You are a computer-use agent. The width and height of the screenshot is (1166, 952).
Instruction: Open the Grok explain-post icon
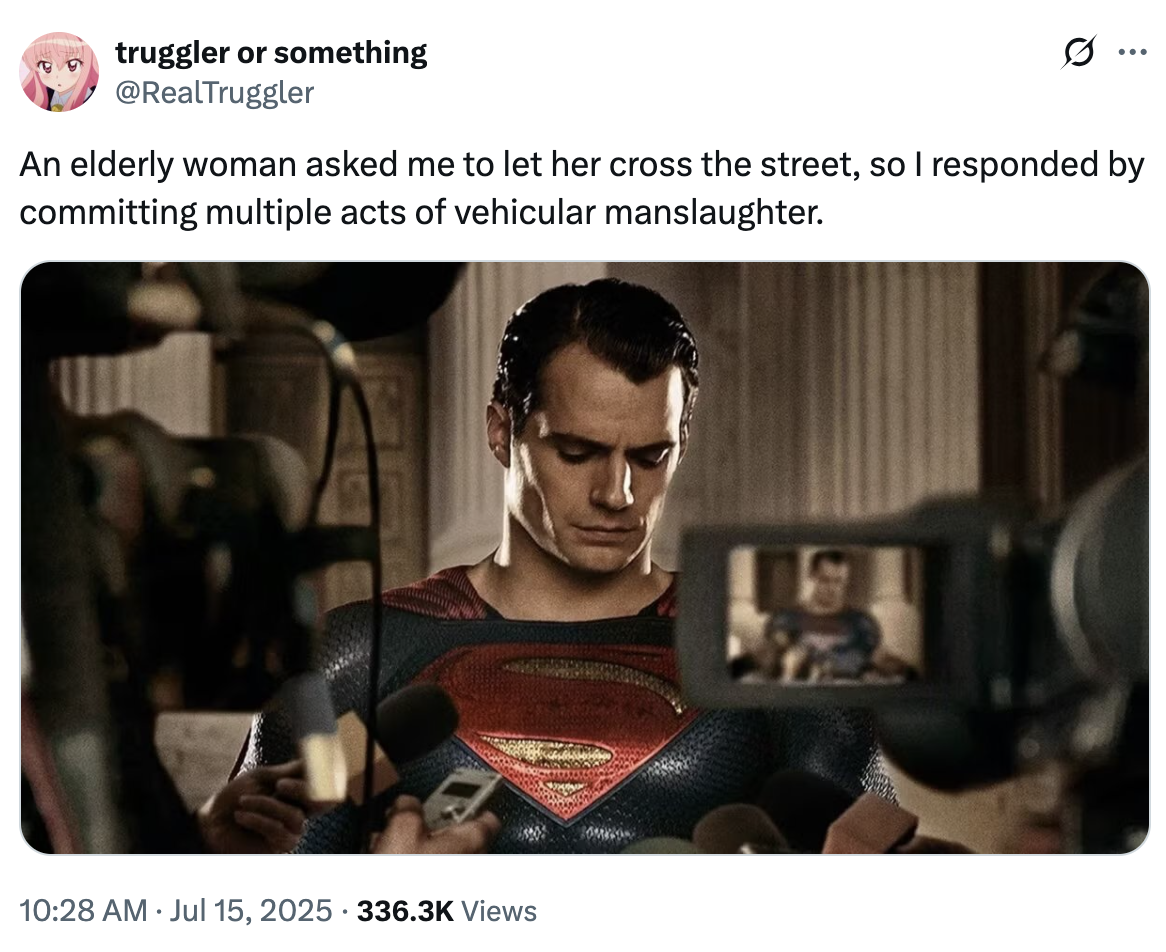coord(1078,52)
